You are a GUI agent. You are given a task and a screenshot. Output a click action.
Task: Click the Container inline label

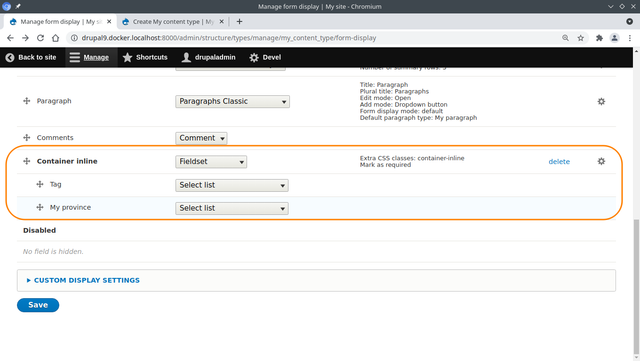pos(67,161)
